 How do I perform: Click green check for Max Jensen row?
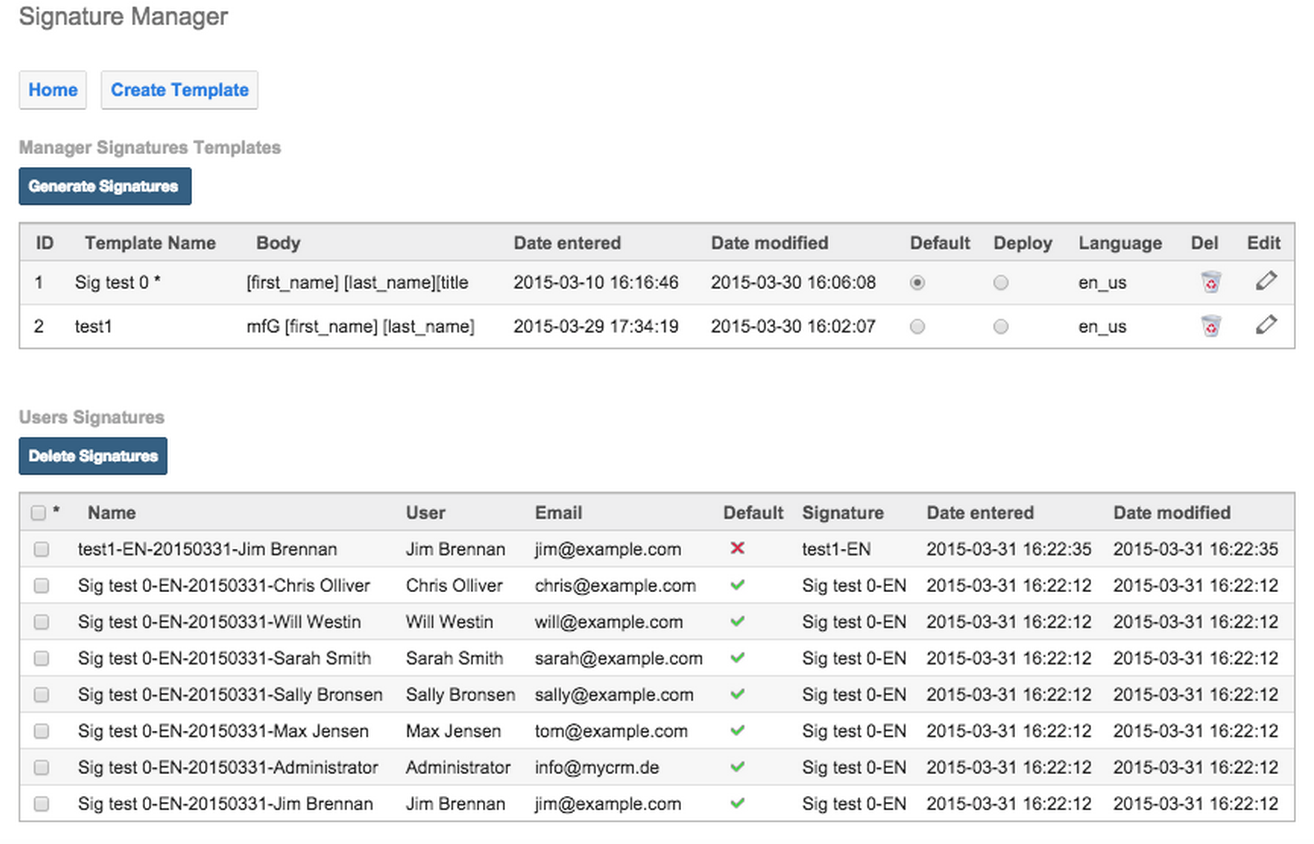coord(738,731)
